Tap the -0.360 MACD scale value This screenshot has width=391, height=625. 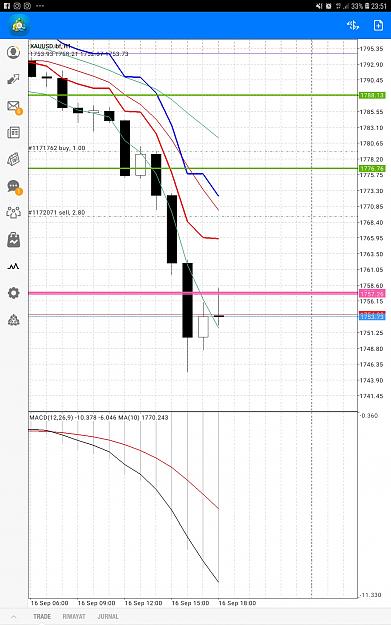point(368,415)
